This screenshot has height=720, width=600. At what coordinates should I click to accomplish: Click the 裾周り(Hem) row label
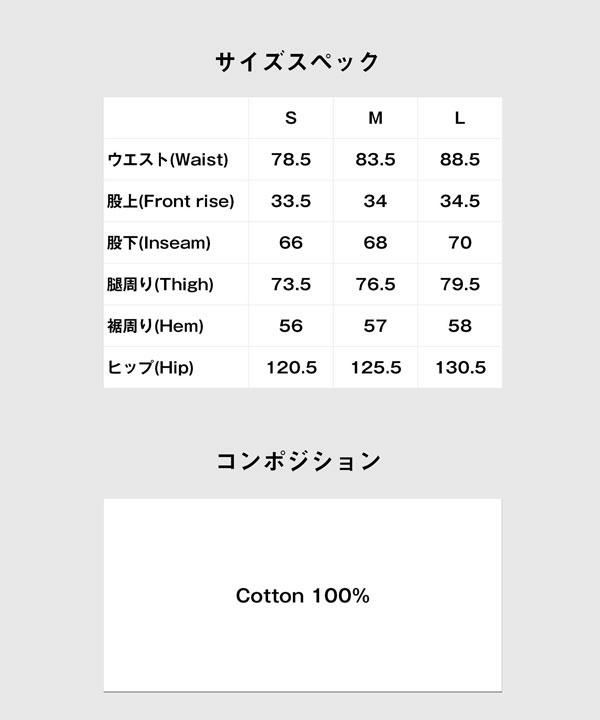(155, 326)
